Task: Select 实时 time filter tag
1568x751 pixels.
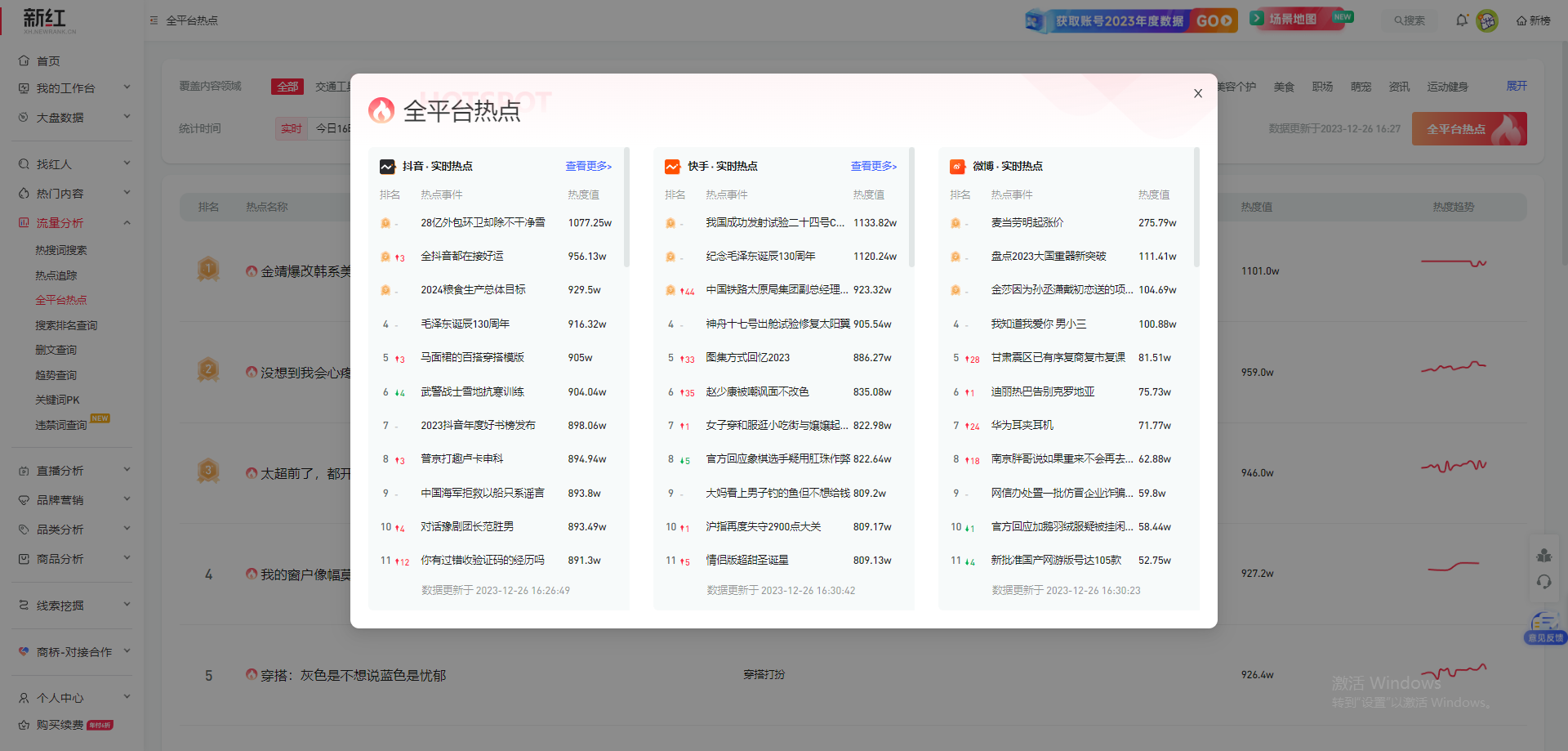Action: point(292,128)
